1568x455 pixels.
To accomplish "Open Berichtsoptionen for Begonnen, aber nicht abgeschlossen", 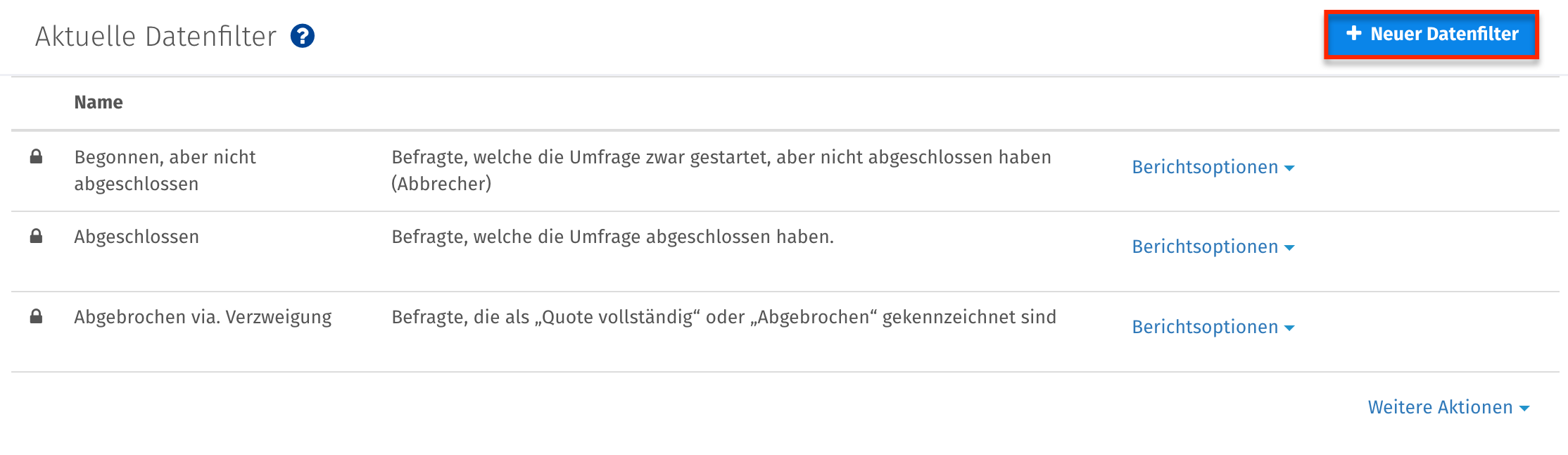I will point(1212,168).
